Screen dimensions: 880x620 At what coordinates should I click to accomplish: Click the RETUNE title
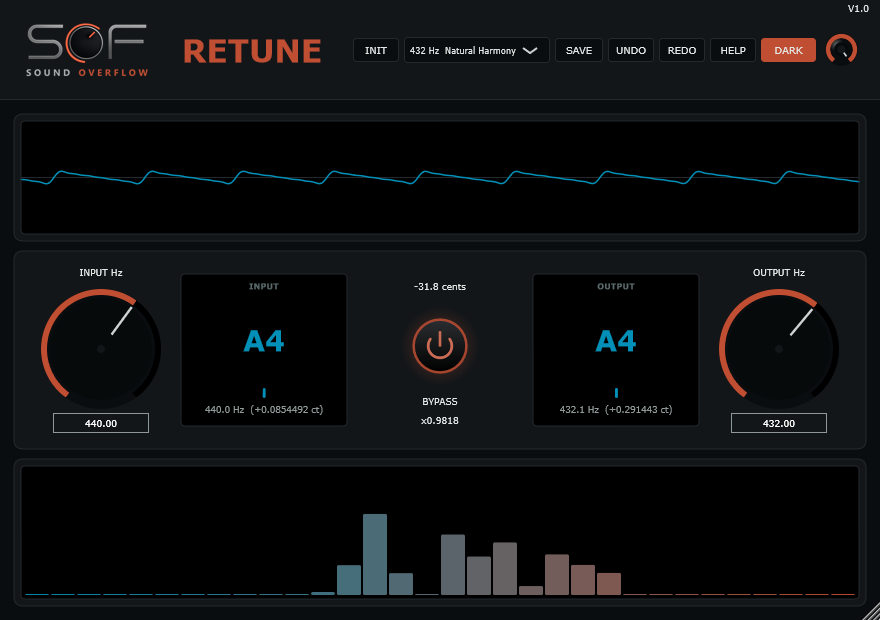252,51
